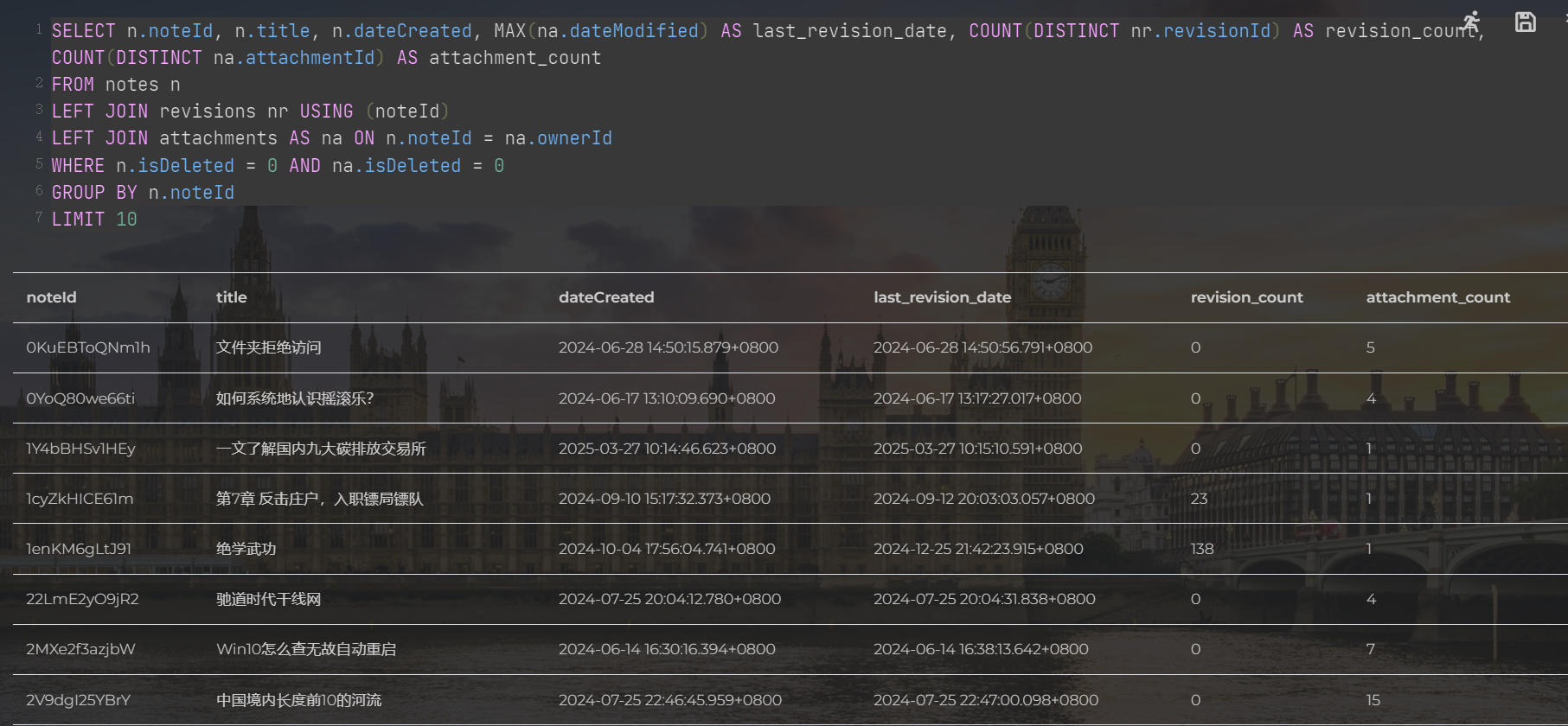Click last revision date 2024-07-25 20:04:31.838+0800
The image size is (1568, 726).
pyautogui.click(x=984, y=599)
